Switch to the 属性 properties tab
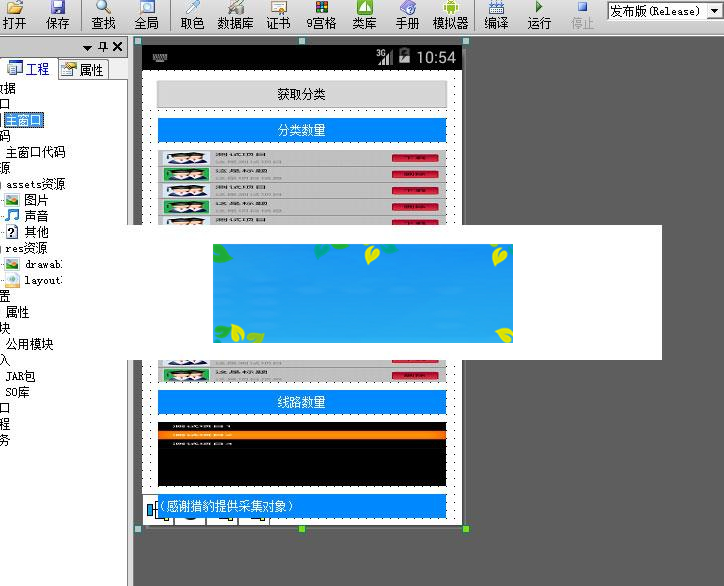This screenshot has height=586, width=724. click(82, 69)
